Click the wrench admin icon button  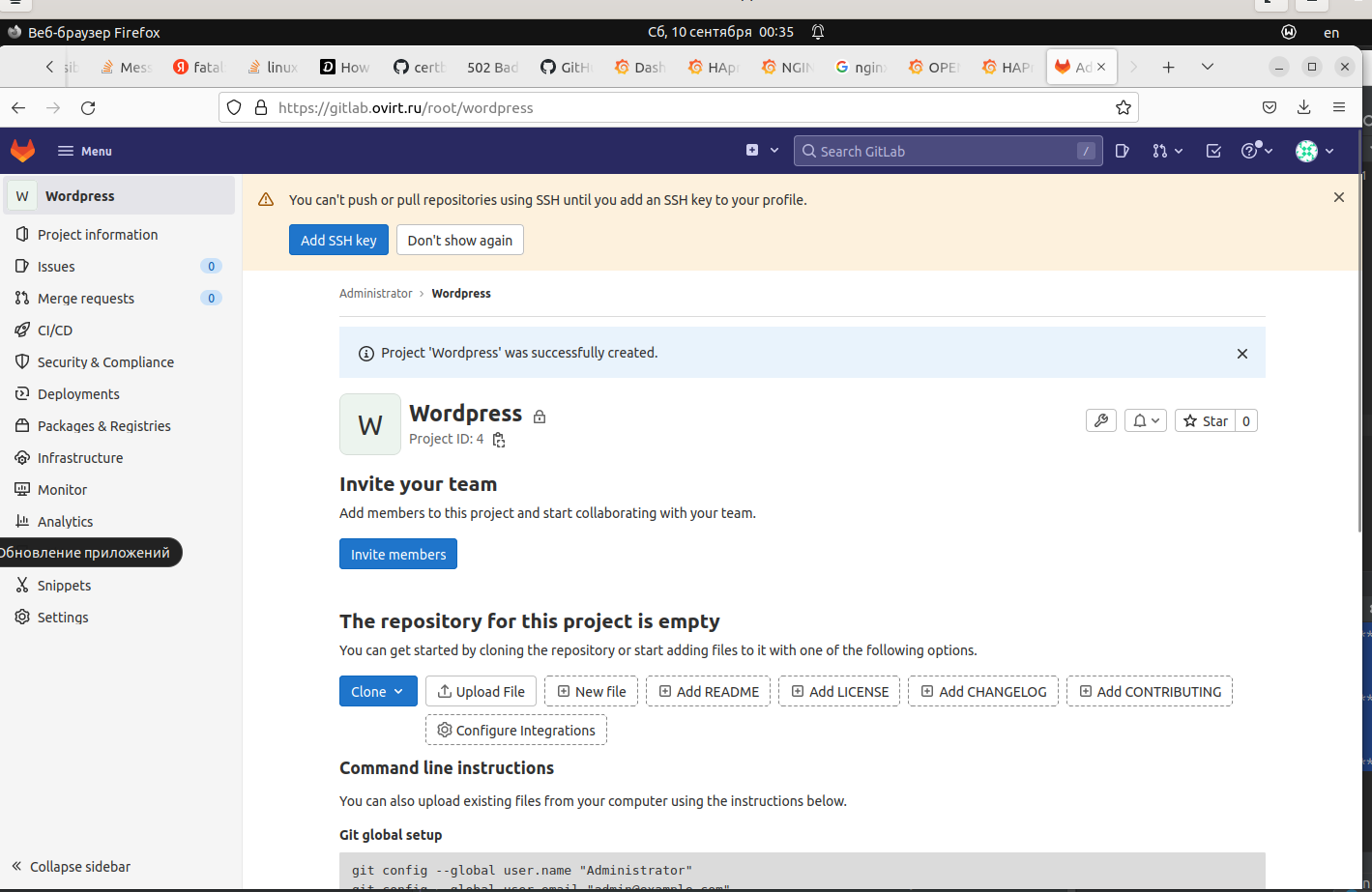pyautogui.click(x=1101, y=420)
